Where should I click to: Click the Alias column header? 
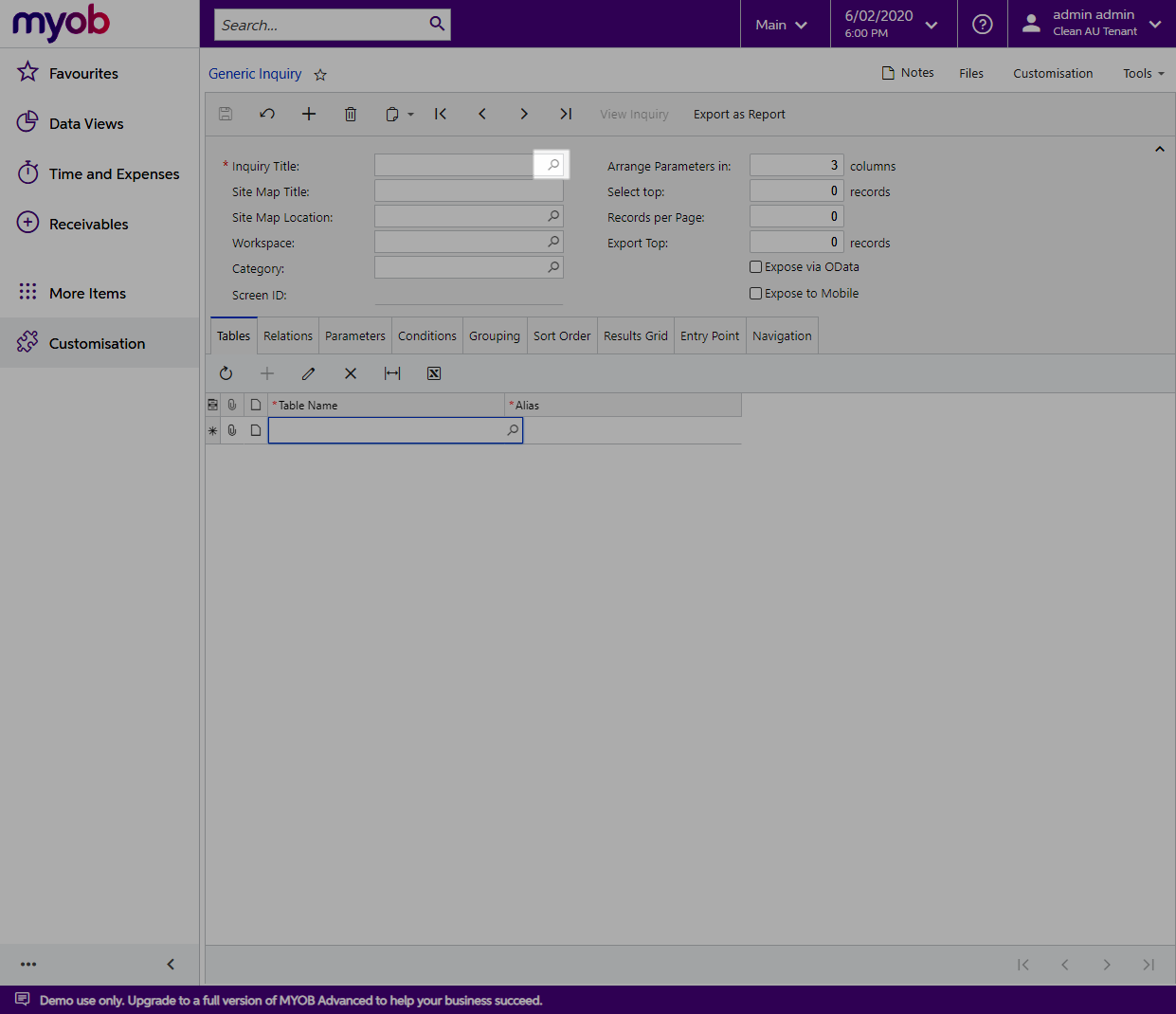624,406
